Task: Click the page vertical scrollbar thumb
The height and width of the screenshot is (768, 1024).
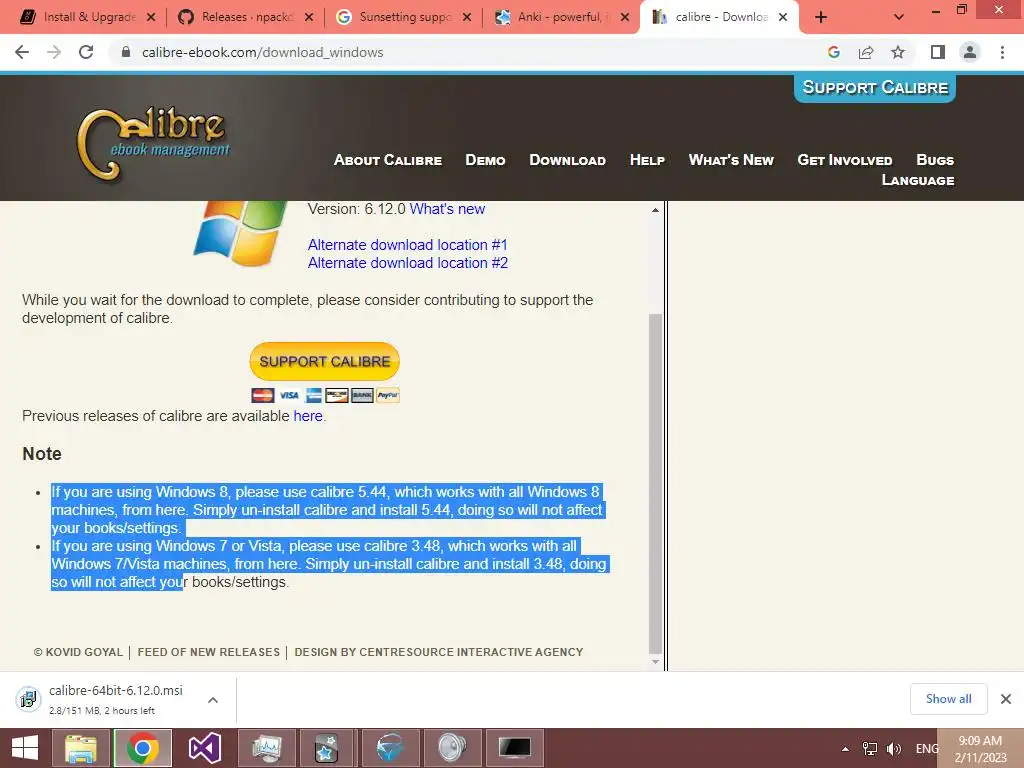Action: click(655, 483)
